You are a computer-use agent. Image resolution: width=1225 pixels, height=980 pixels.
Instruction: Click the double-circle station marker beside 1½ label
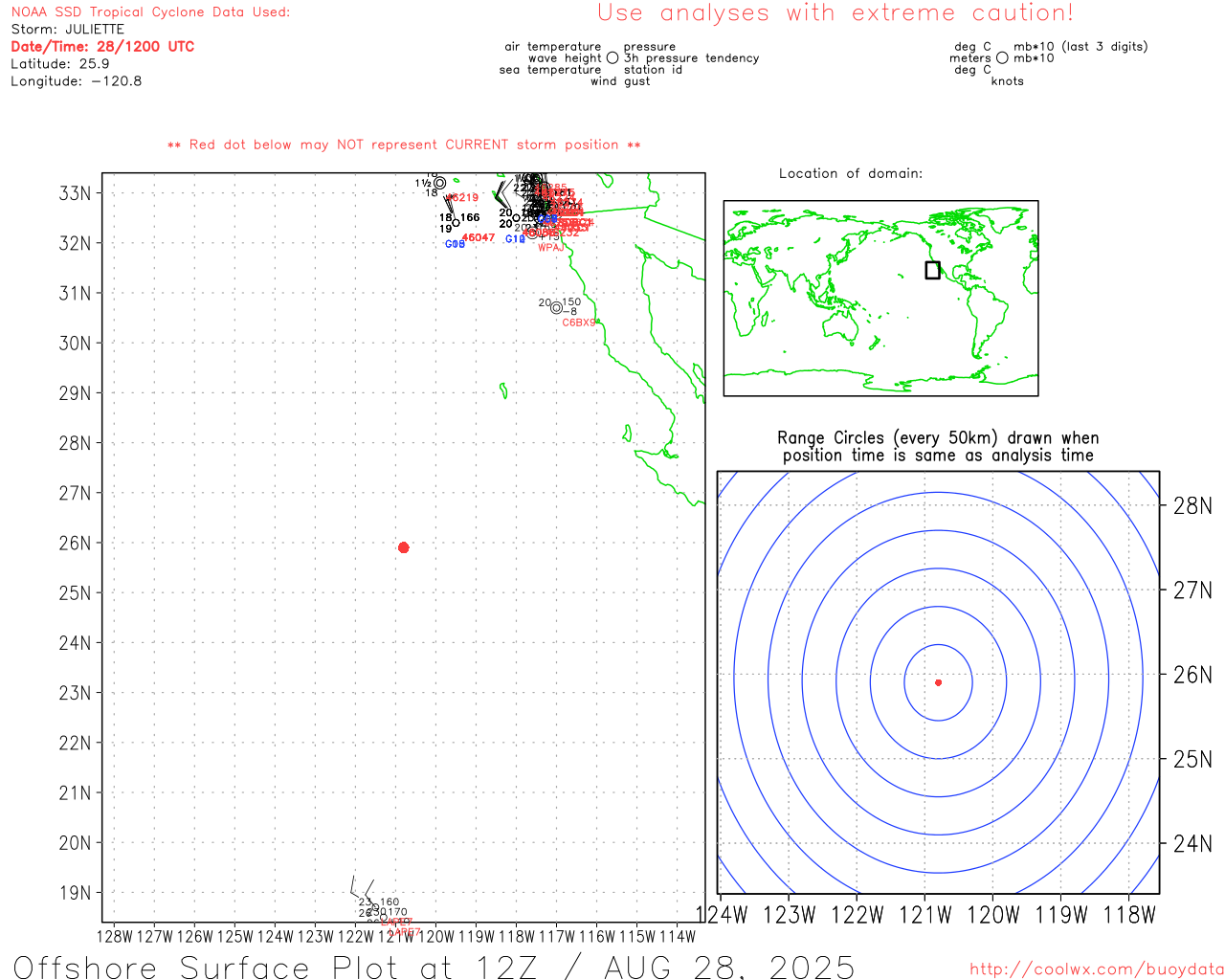coord(439,183)
